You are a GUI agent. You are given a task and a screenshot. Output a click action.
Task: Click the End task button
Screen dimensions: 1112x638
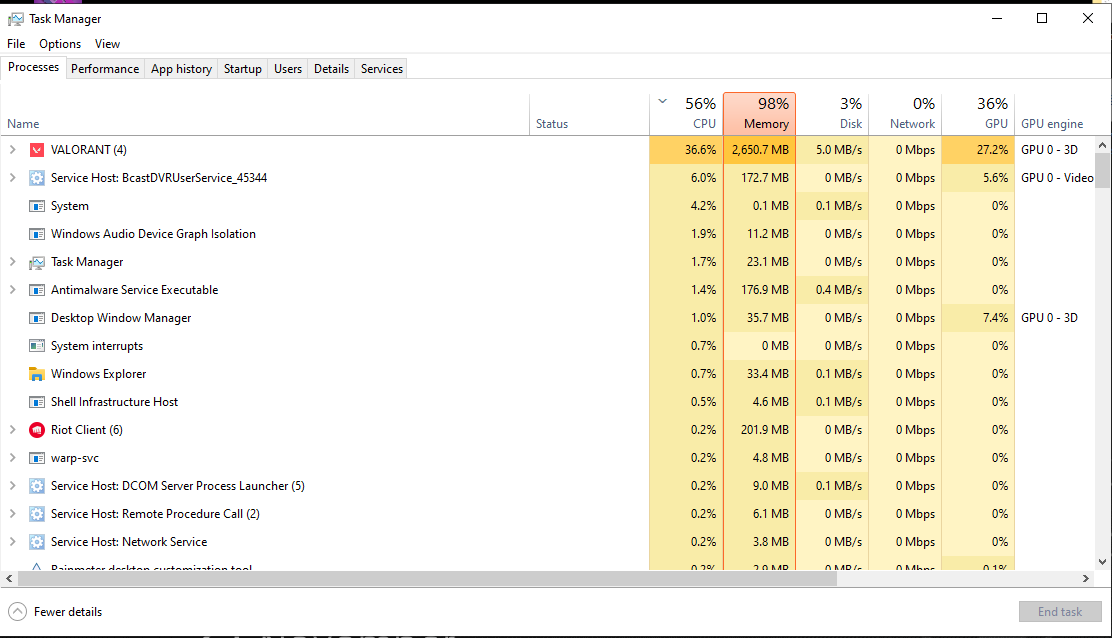click(1060, 612)
